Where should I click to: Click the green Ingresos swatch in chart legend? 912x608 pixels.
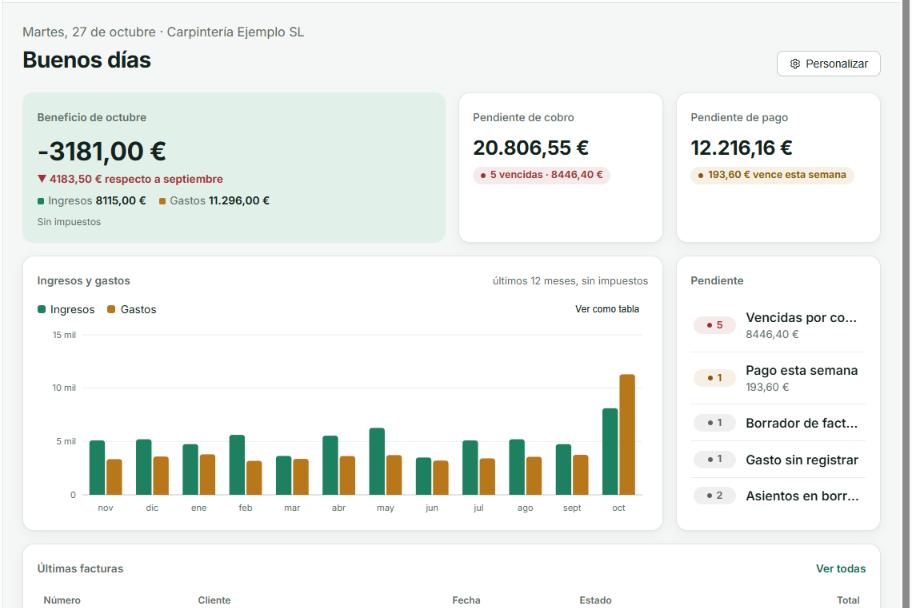(41, 309)
